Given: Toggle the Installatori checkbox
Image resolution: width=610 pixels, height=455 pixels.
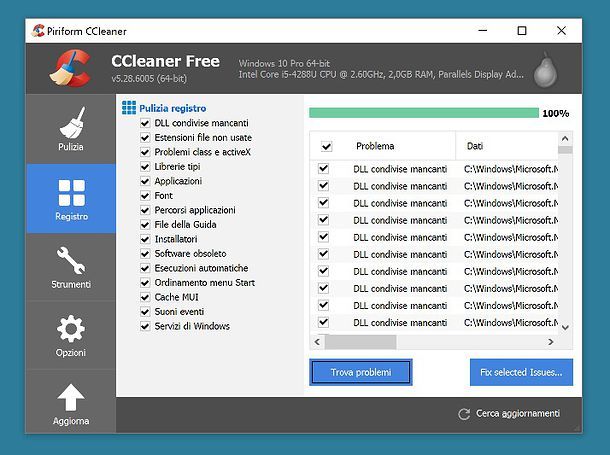Looking at the screenshot, I should [x=145, y=239].
